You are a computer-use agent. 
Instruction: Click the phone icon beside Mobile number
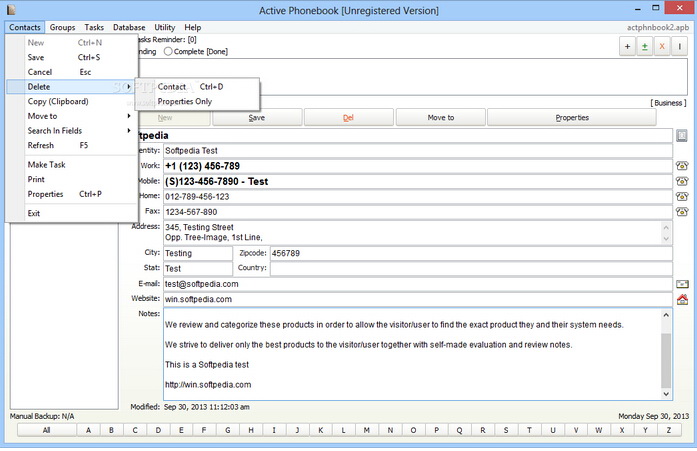682,181
